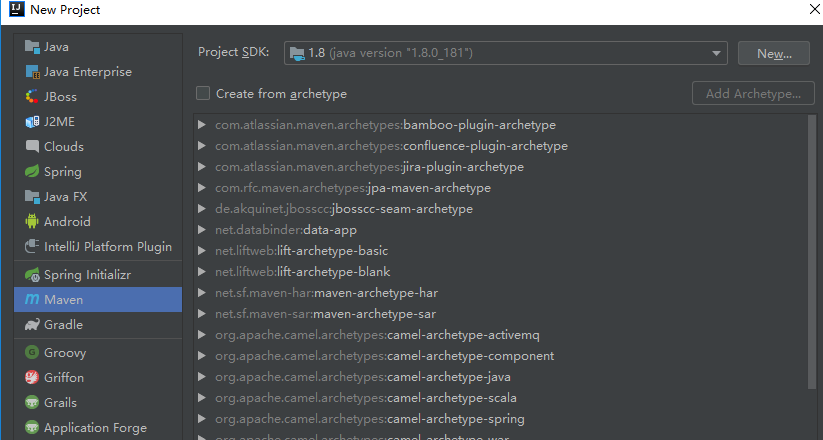
Task: Expand camel-archetype-activemq entry
Action: tap(202, 335)
